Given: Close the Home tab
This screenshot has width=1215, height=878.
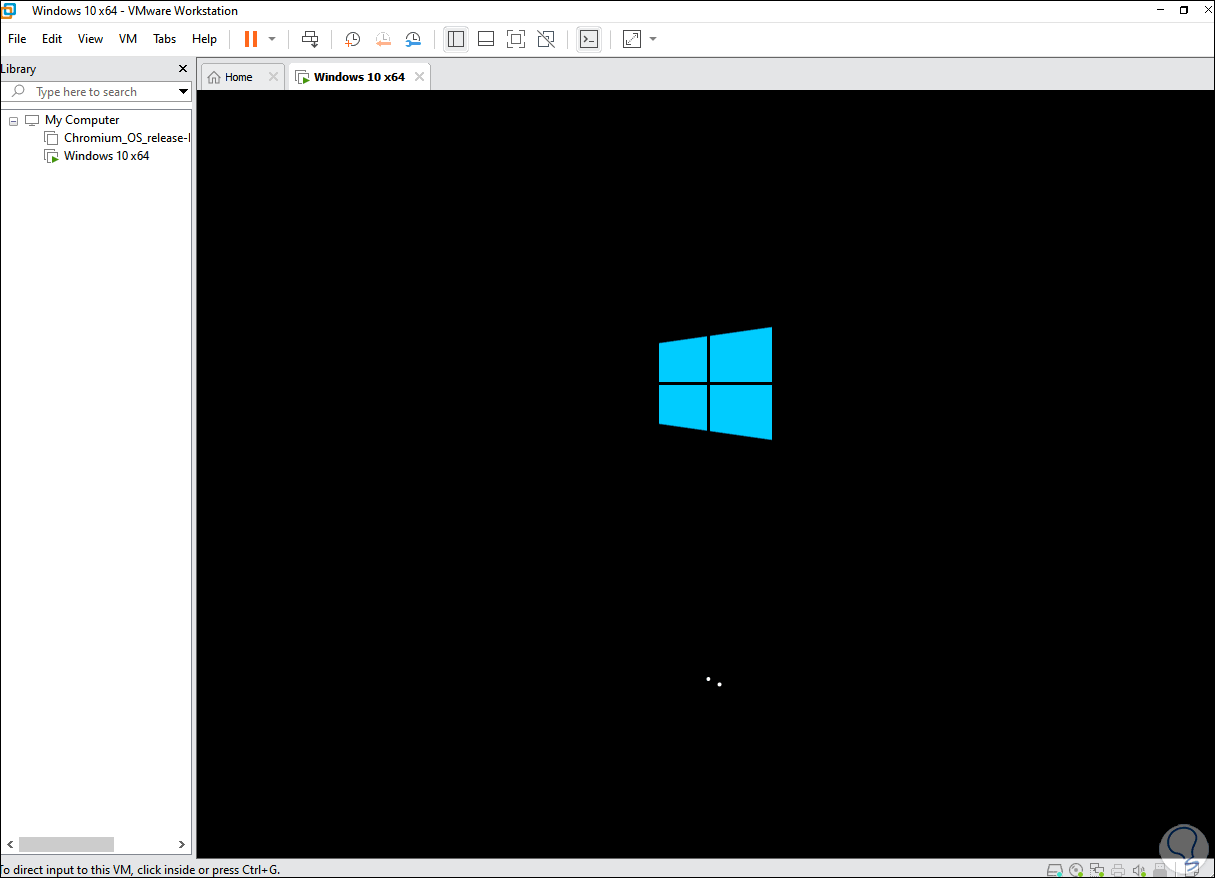Looking at the screenshot, I should (x=273, y=77).
